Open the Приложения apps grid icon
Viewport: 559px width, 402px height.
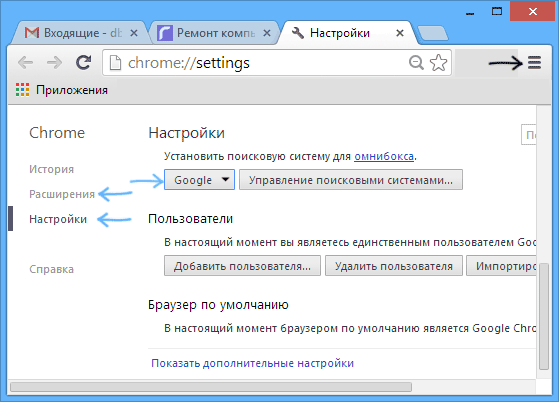tap(22, 90)
